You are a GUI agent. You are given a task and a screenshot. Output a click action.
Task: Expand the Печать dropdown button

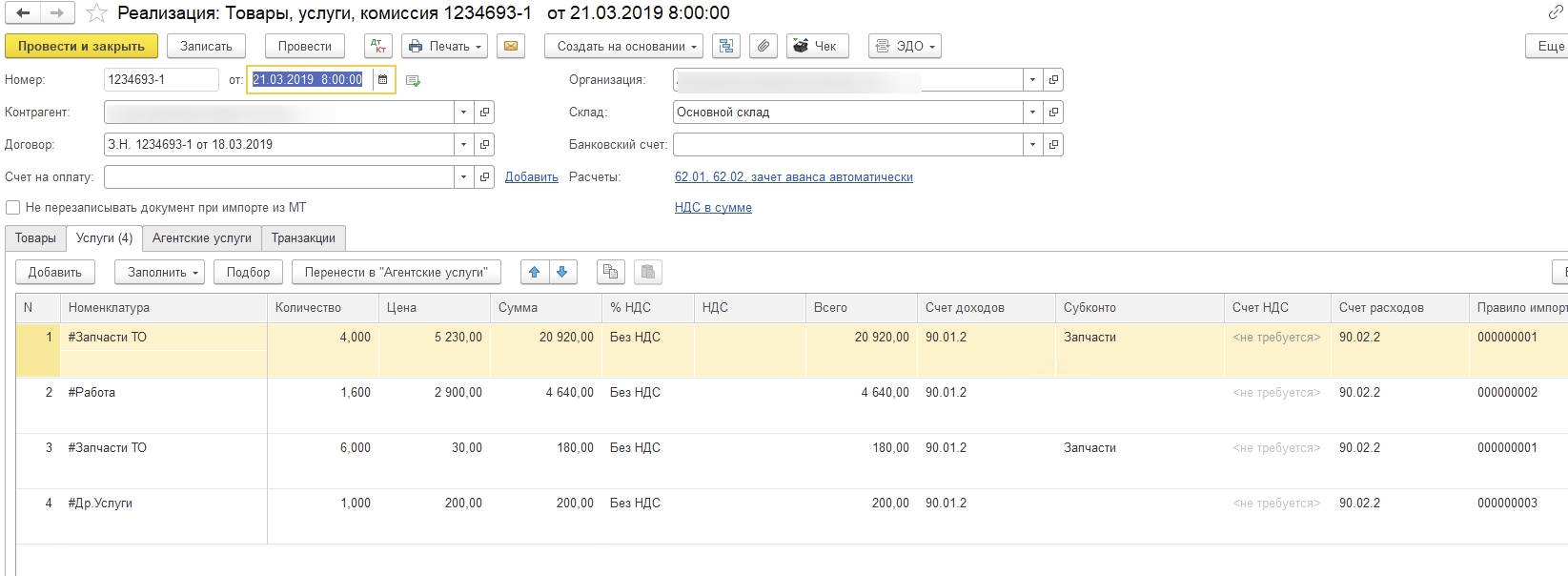pos(444,46)
